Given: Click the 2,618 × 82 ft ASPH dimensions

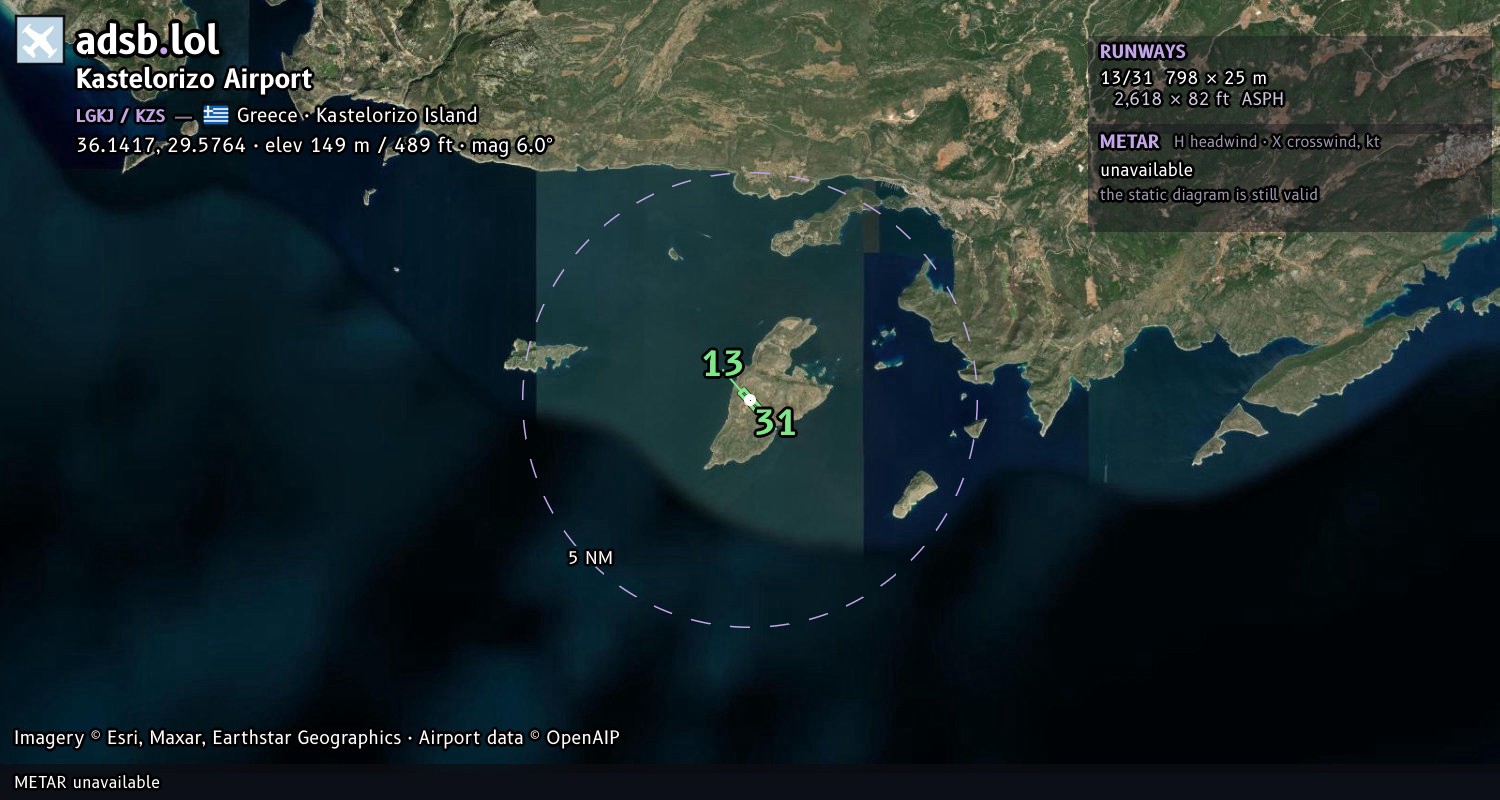Looking at the screenshot, I should [x=1198, y=99].
